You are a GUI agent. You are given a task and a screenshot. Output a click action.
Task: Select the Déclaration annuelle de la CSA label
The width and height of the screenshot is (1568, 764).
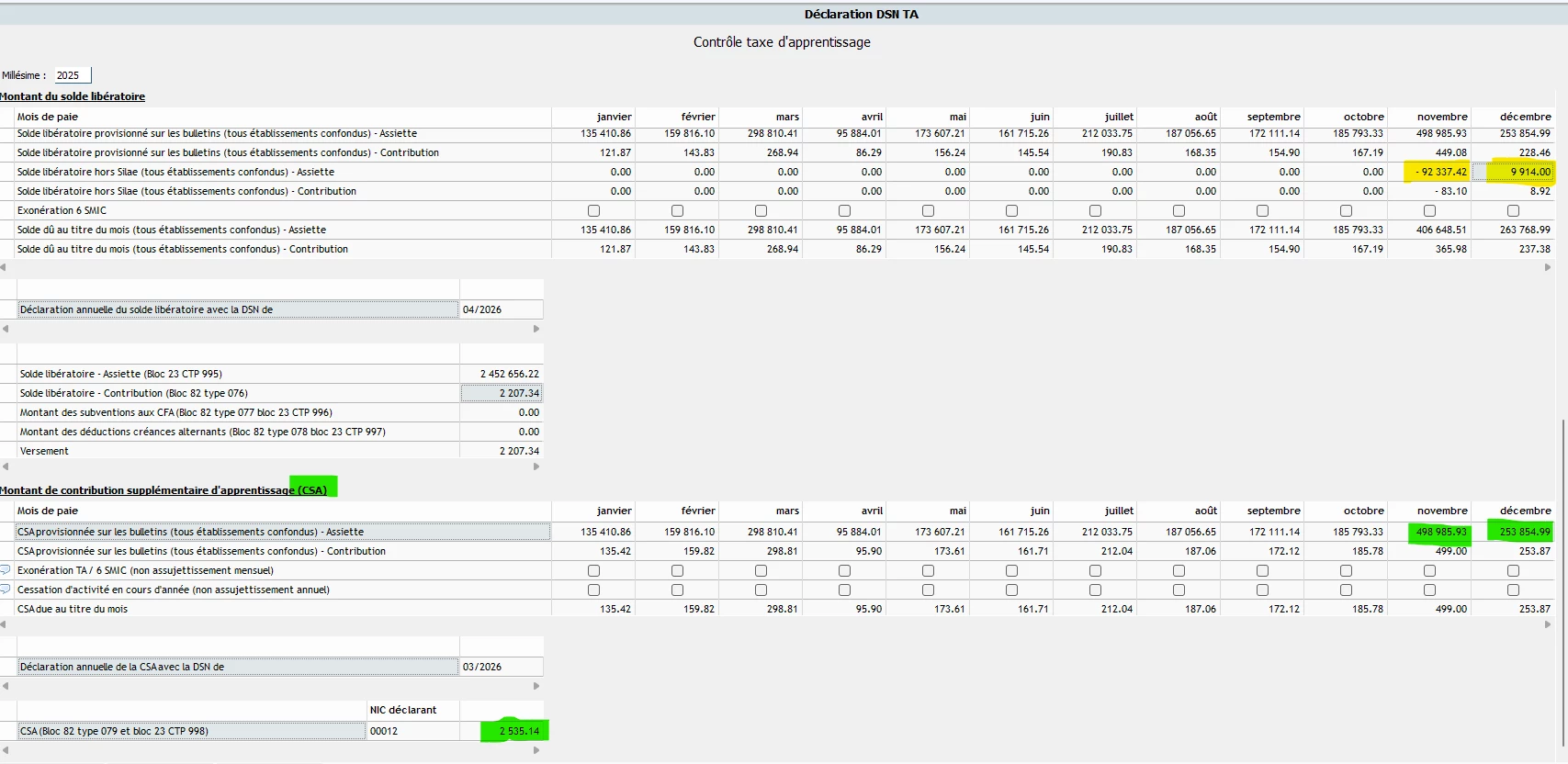[238, 667]
